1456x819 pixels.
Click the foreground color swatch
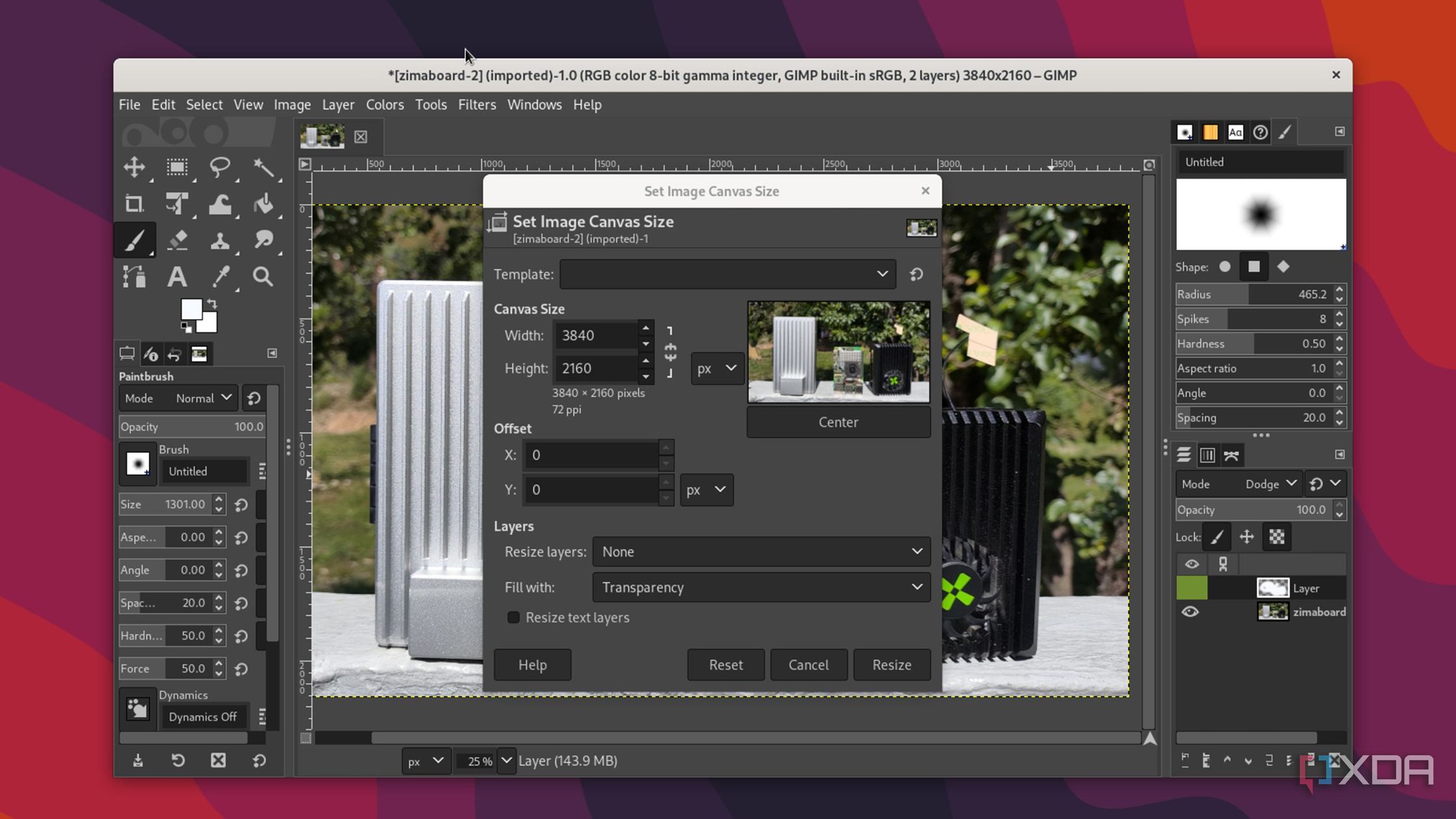[x=190, y=310]
